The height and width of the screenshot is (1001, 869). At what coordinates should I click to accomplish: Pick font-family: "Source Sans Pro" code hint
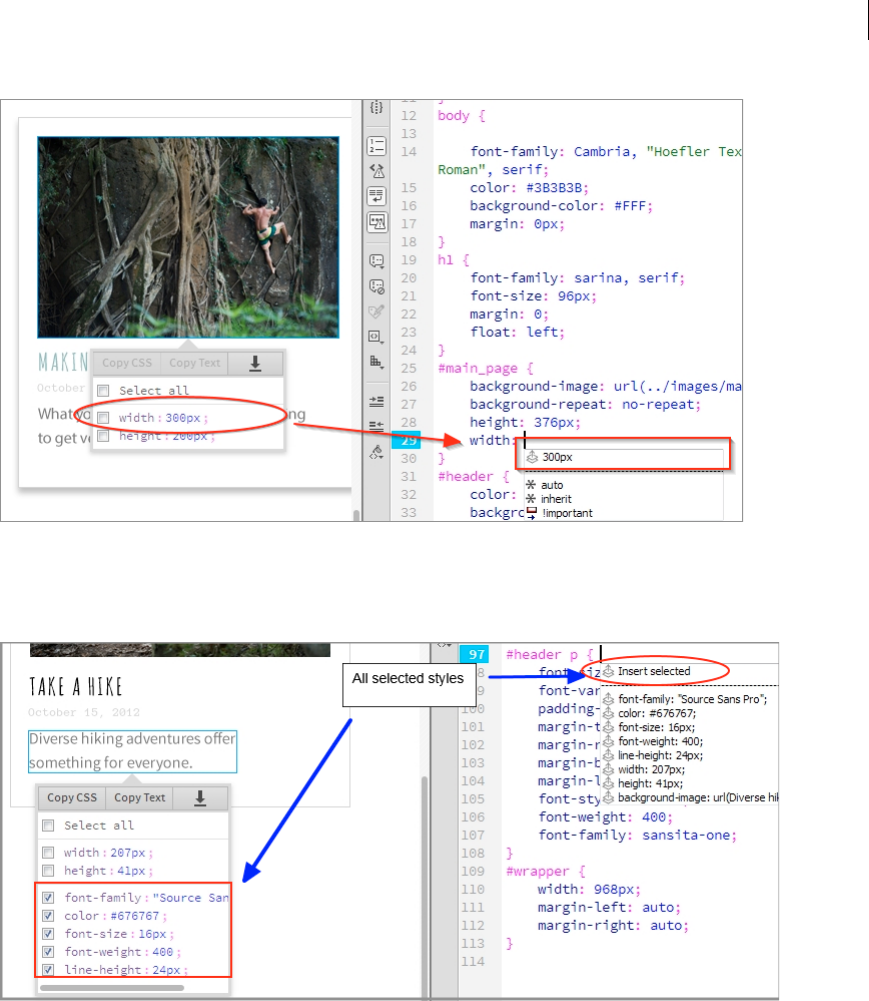tap(690, 699)
